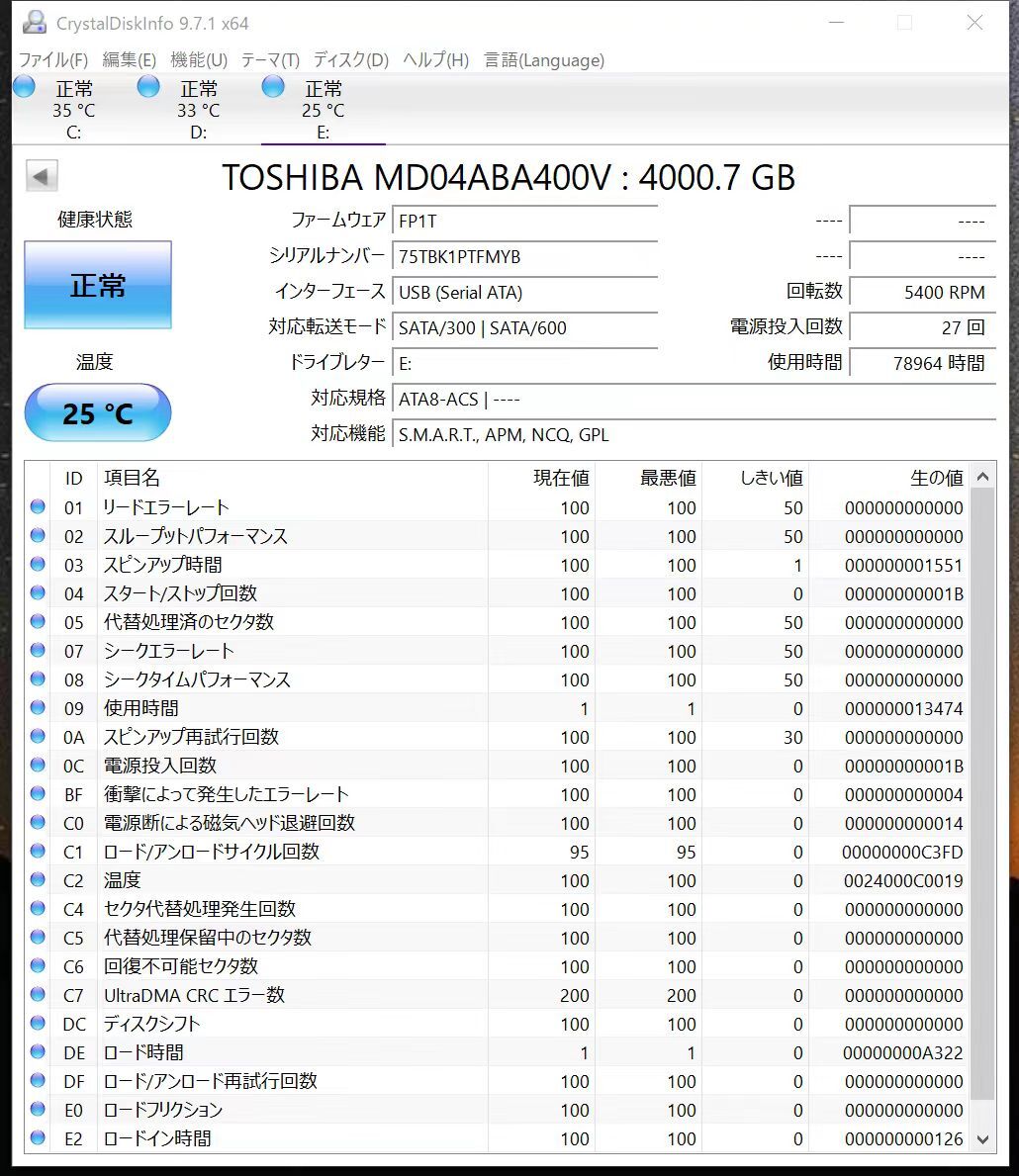The height and width of the screenshot is (1176, 1019).
Task: Click the status dot for ID C1 row
Action: point(38,851)
